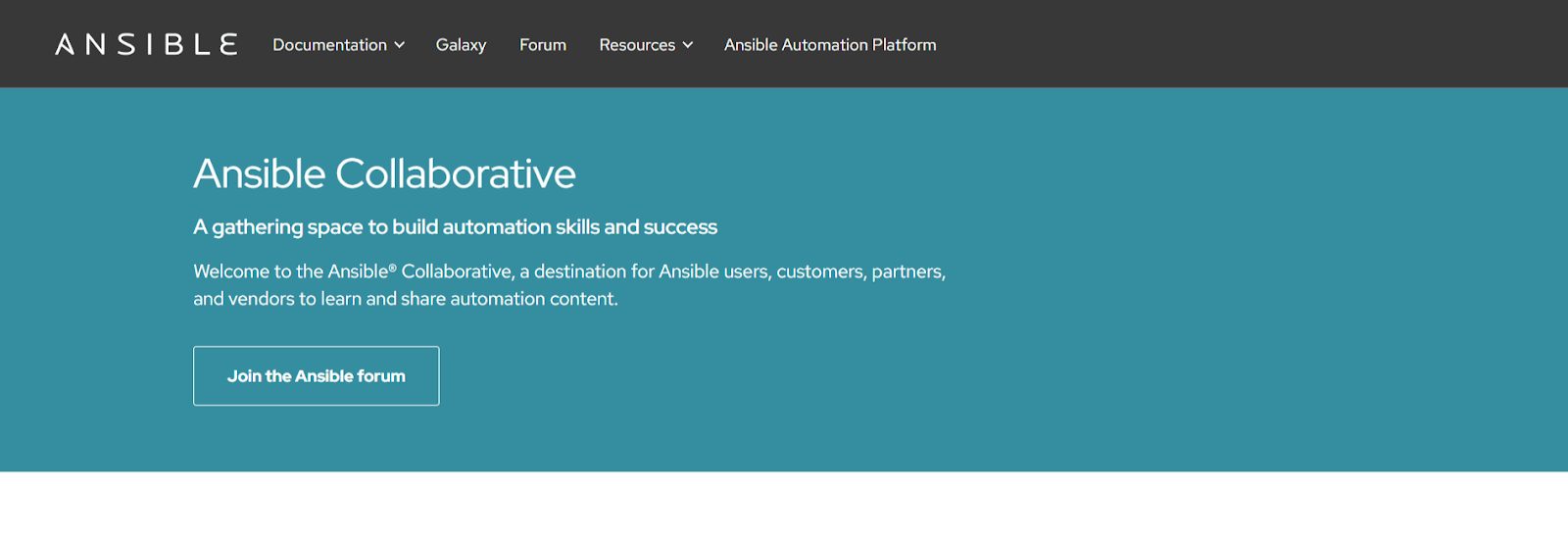Image resolution: width=1568 pixels, height=539 pixels.
Task: Click the word 'Collaborative' in the main heading
Action: pos(456,174)
